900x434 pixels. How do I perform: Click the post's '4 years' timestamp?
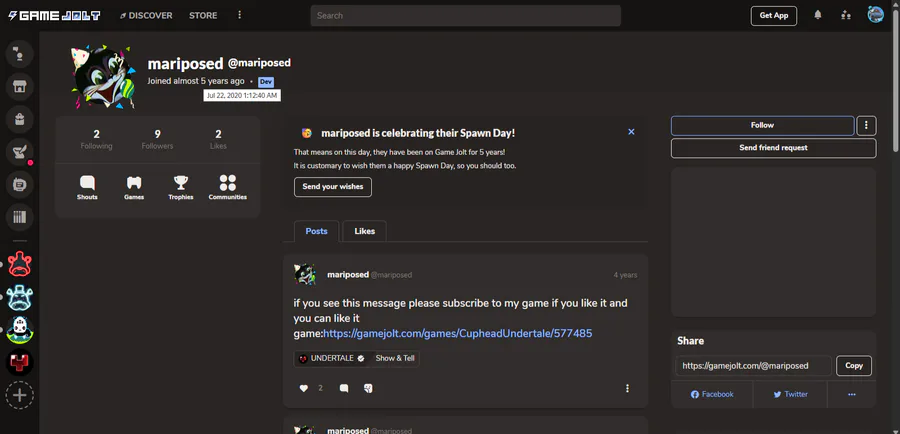click(x=625, y=275)
